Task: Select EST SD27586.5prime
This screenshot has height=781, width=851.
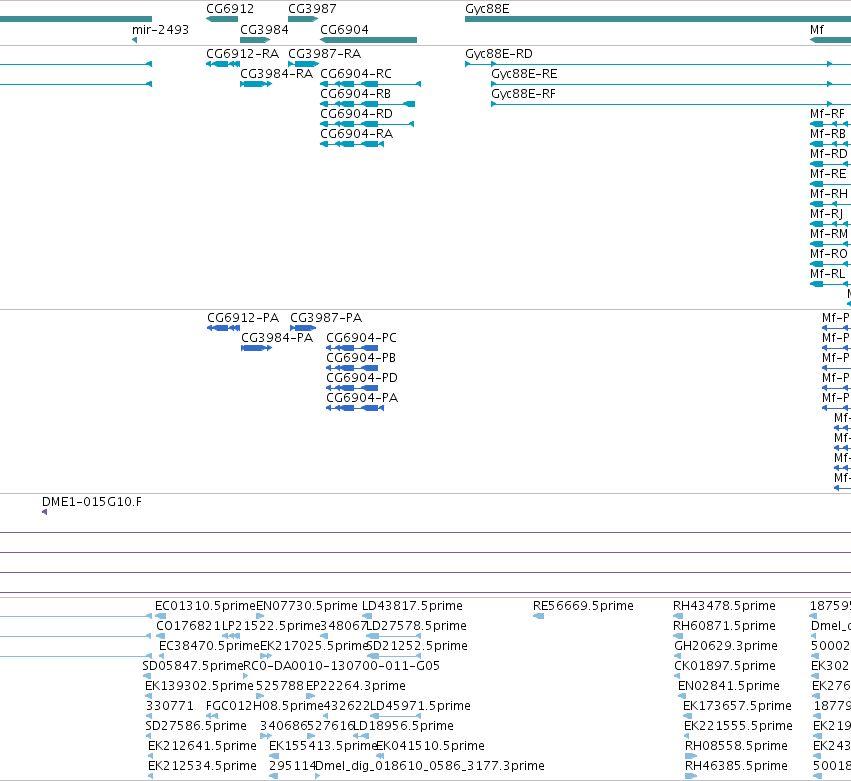Action: 196,727
